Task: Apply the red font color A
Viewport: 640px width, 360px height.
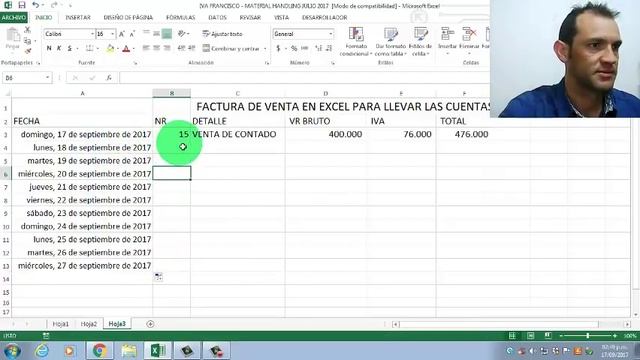Action: pyautogui.click(x=126, y=49)
